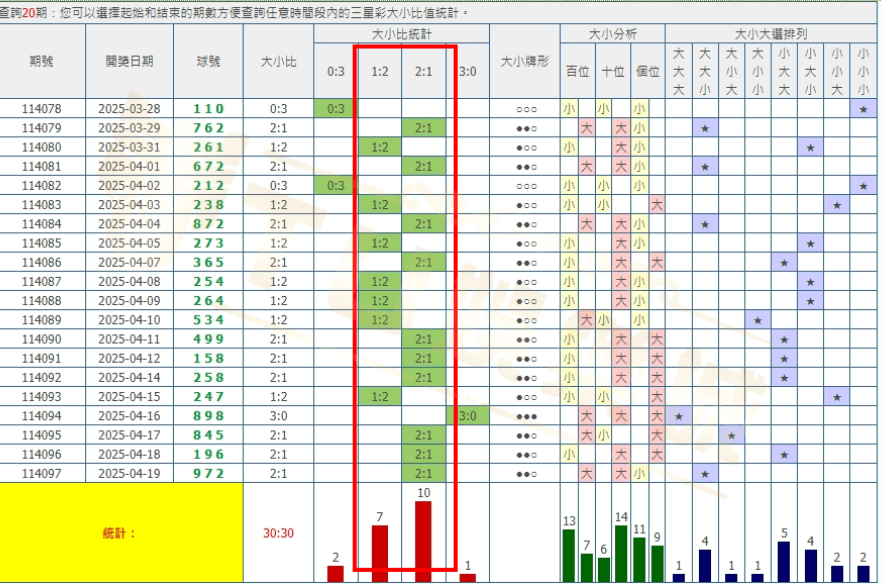The width and height of the screenshot is (883, 585).
Task: Click the ball number 898
Action: 209,416
